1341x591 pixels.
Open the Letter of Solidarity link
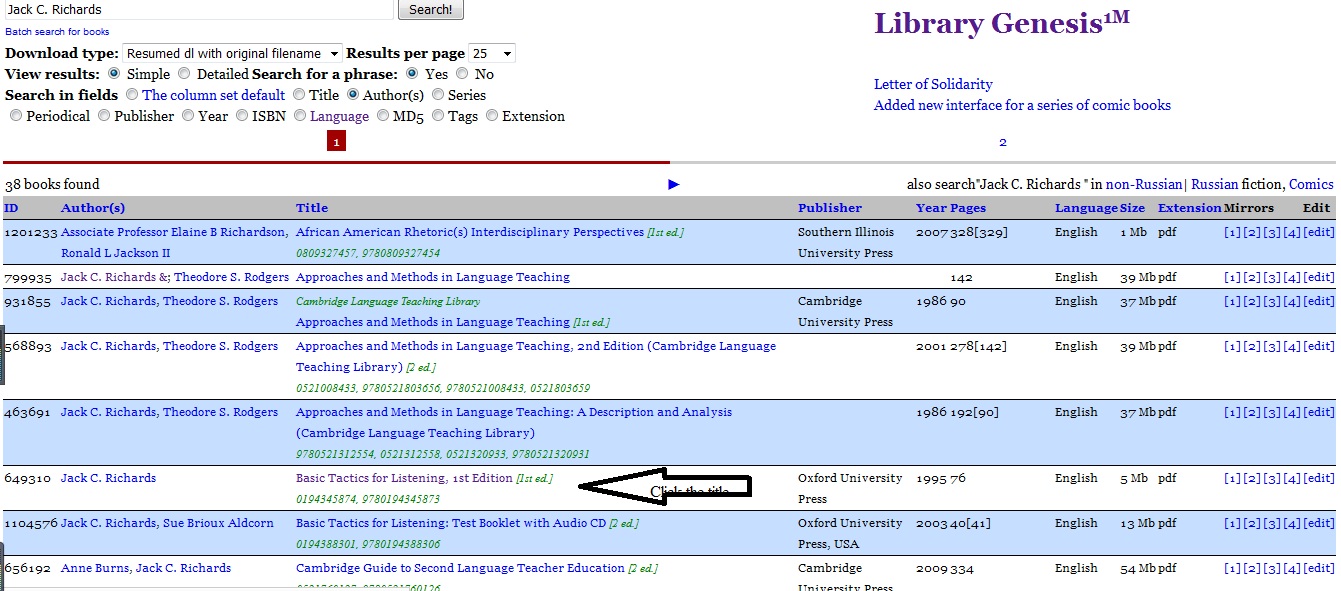pyautogui.click(x=933, y=84)
